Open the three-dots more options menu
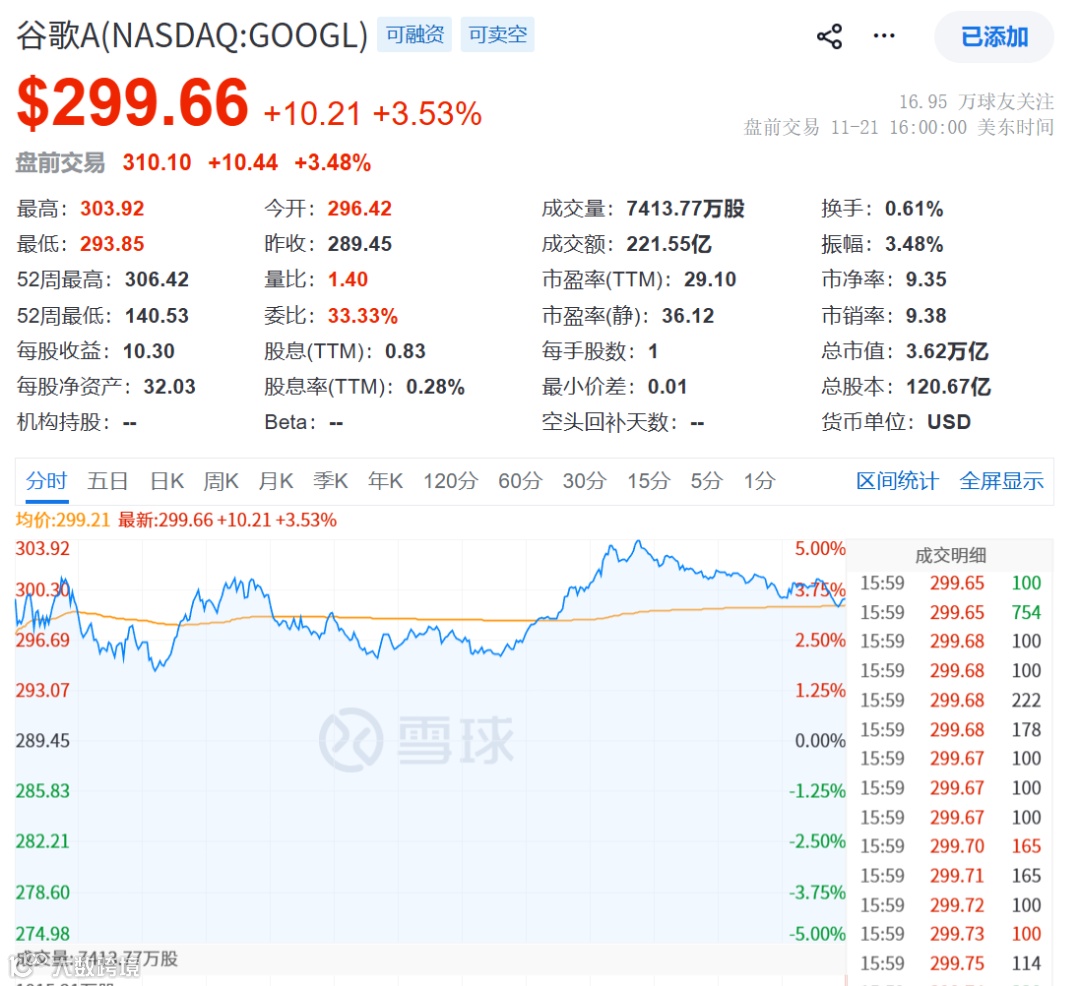 (884, 36)
